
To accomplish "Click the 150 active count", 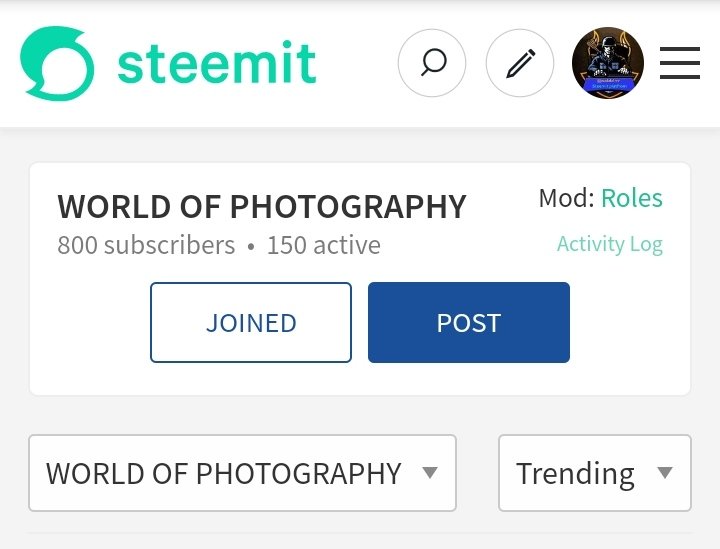I will click(324, 245).
